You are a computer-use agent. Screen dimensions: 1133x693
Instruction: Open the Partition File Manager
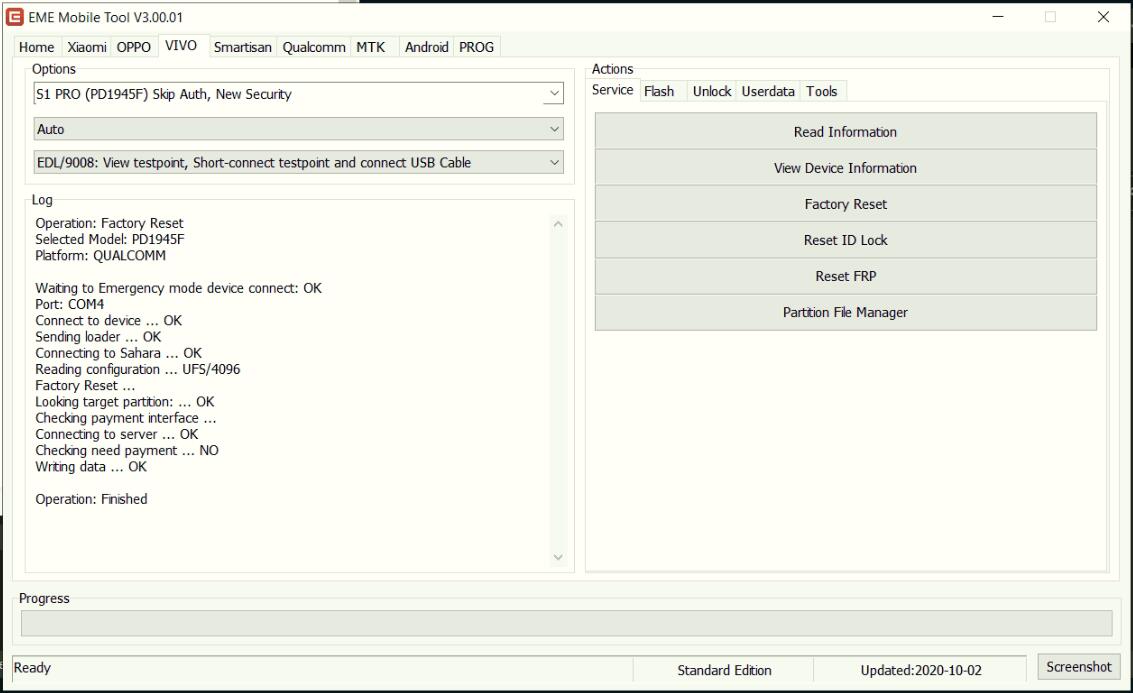(x=845, y=312)
